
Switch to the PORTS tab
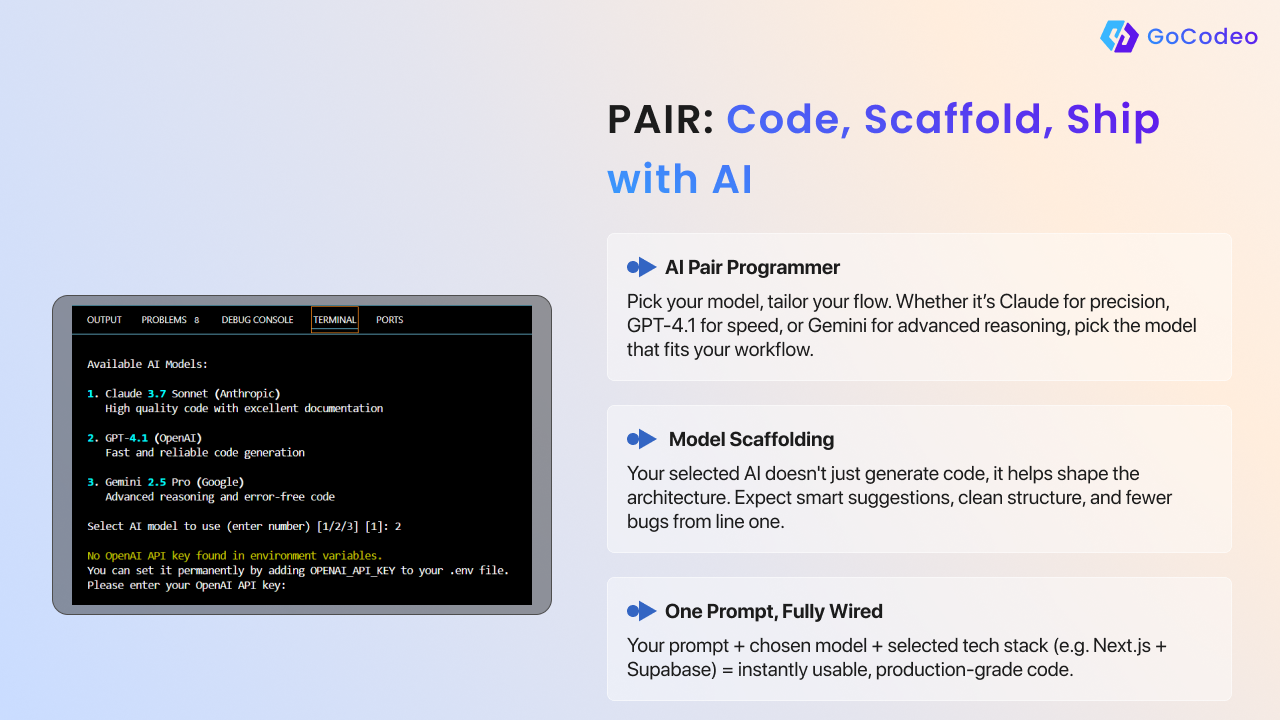[x=390, y=320]
